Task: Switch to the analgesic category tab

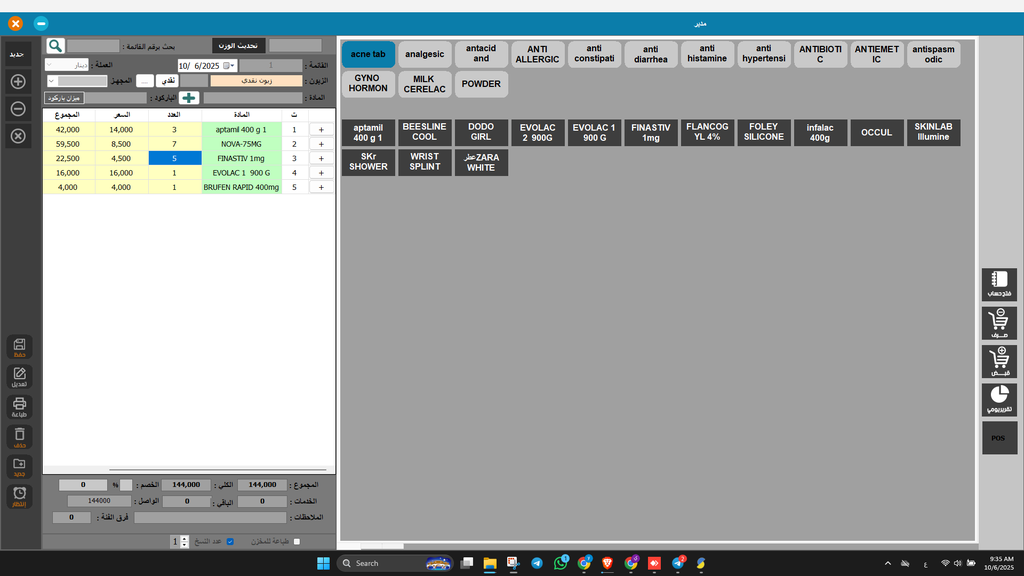Action: (x=425, y=54)
